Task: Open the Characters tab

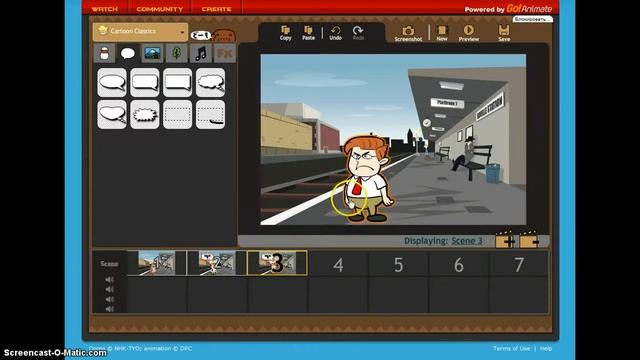Action: tap(104, 53)
